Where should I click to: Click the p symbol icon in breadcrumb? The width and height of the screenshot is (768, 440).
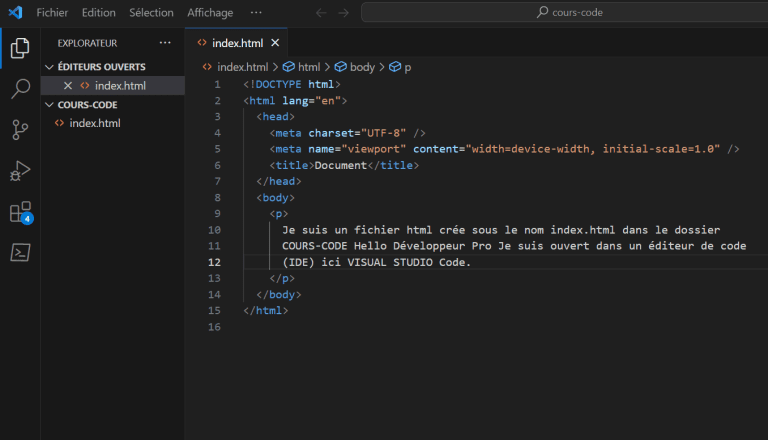[x=395, y=67]
